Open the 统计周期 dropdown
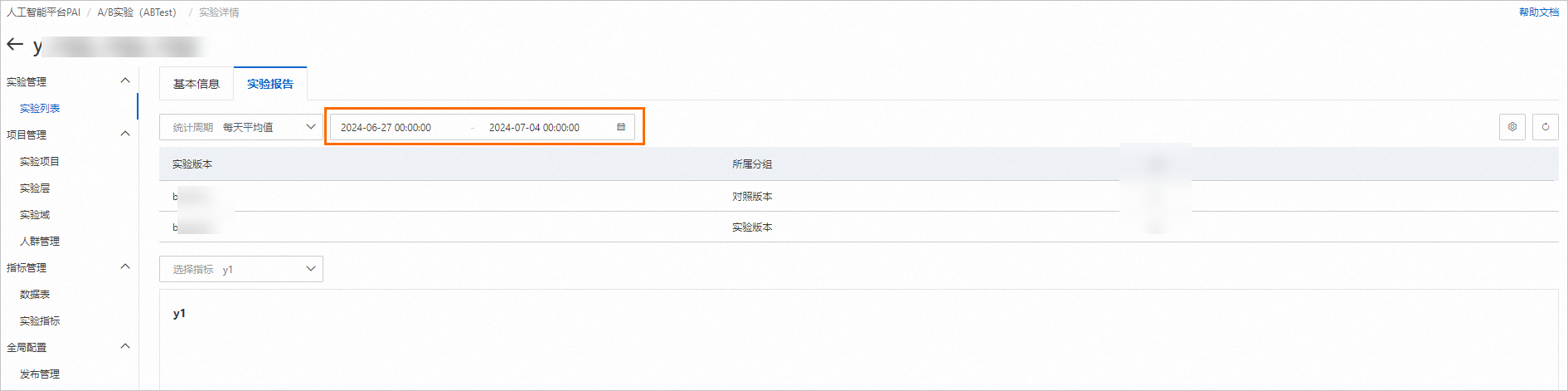Screen dimensions: 1568x391 pyautogui.click(x=240, y=127)
